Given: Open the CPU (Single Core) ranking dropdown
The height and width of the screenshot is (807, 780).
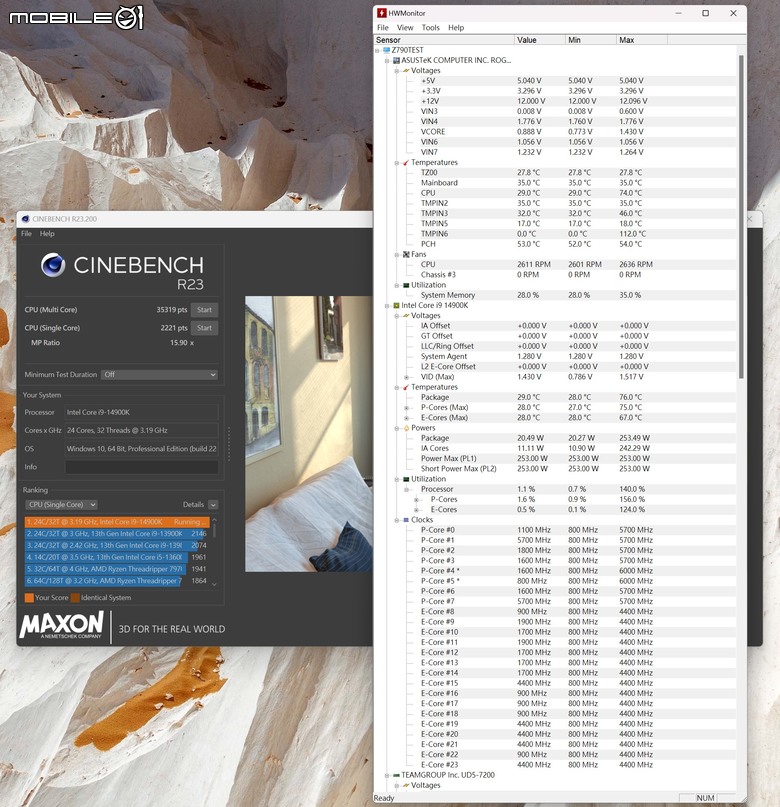Looking at the screenshot, I should pos(61,505).
